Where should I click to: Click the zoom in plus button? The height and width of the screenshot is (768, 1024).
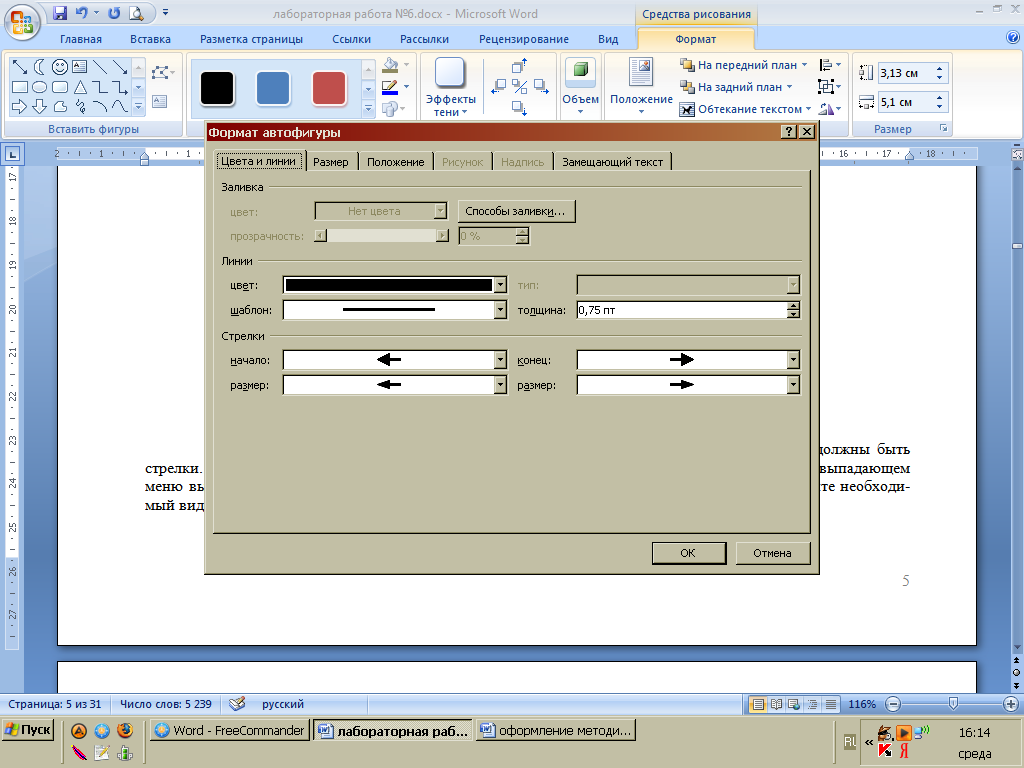click(1011, 703)
